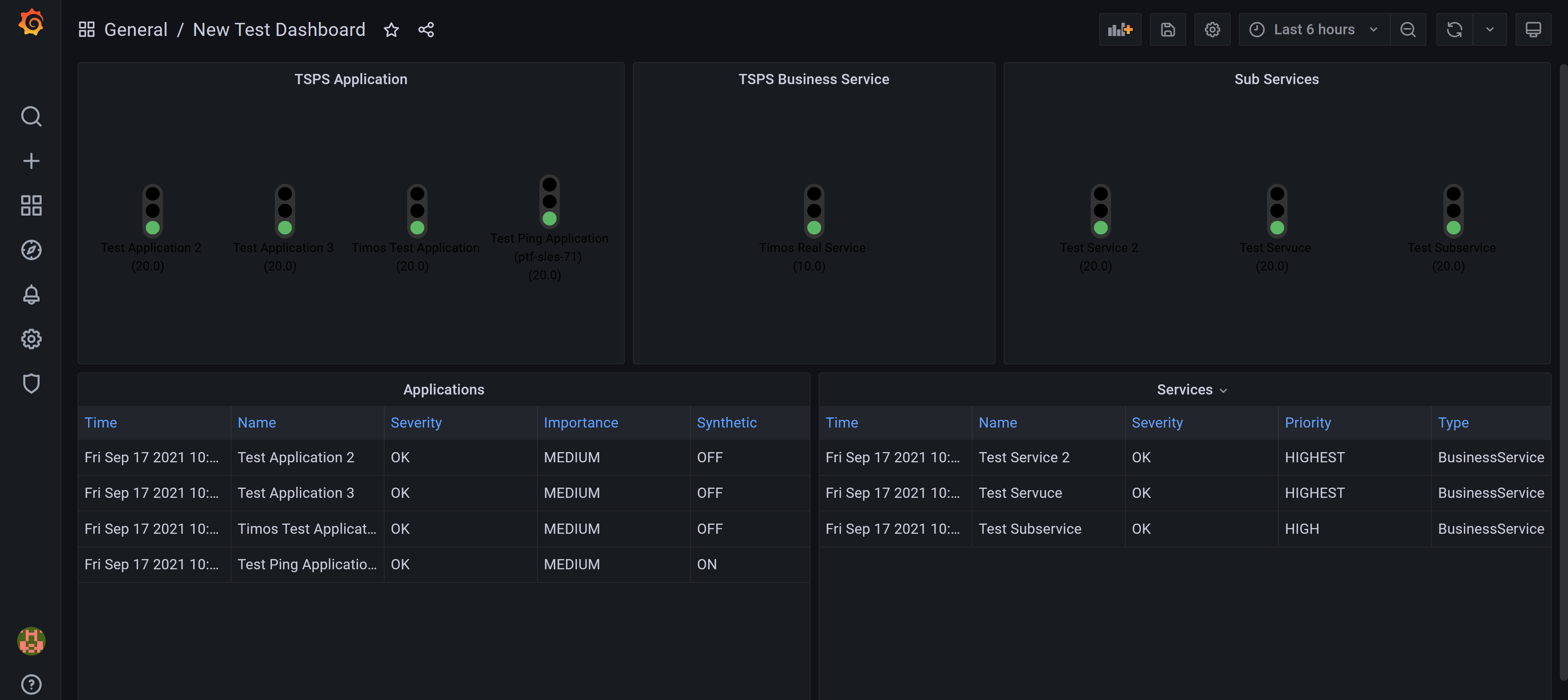1568x700 pixels.
Task: Open the Create plus menu in sidebar
Action: tap(31, 161)
